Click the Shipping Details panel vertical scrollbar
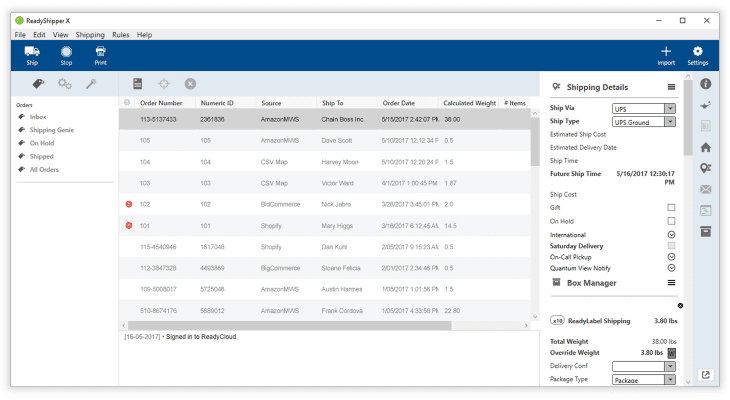 point(688,117)
